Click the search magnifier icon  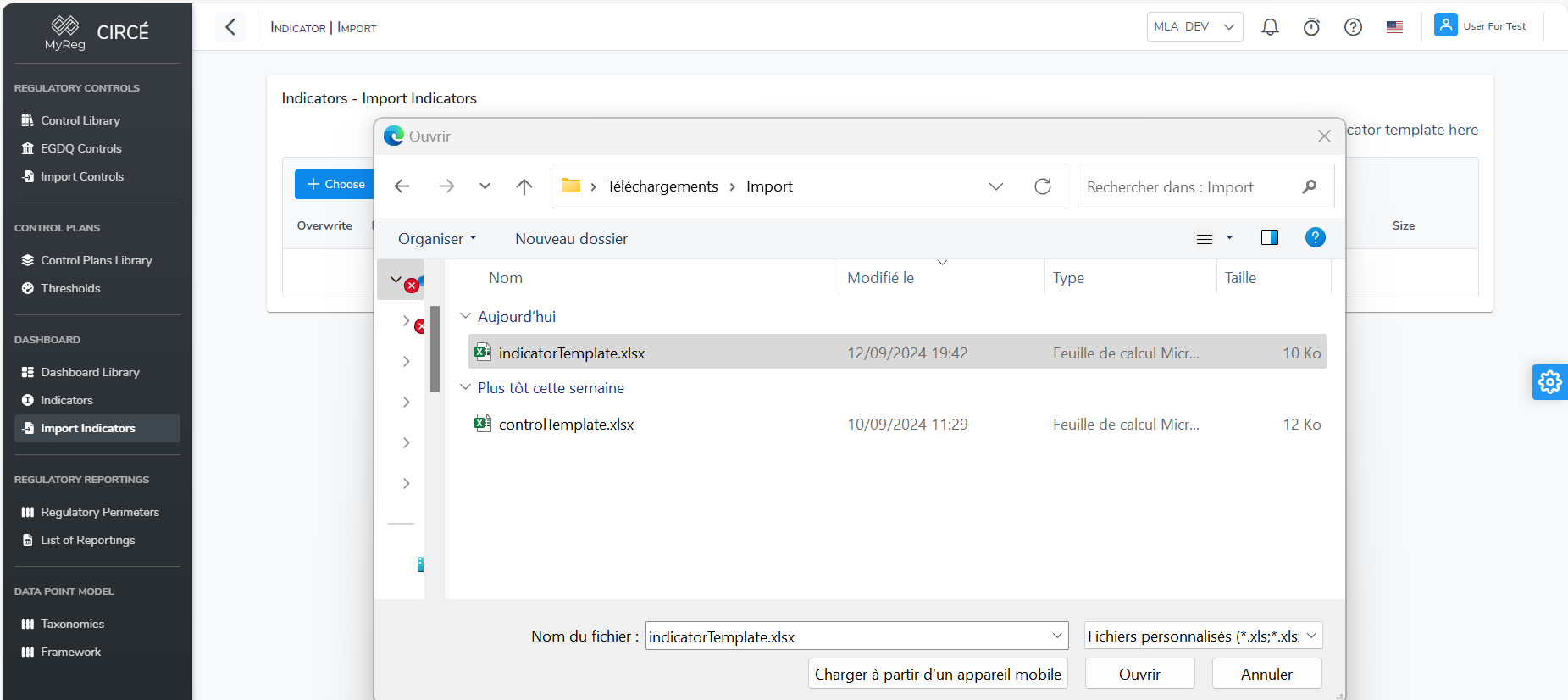coord(1310,186)
